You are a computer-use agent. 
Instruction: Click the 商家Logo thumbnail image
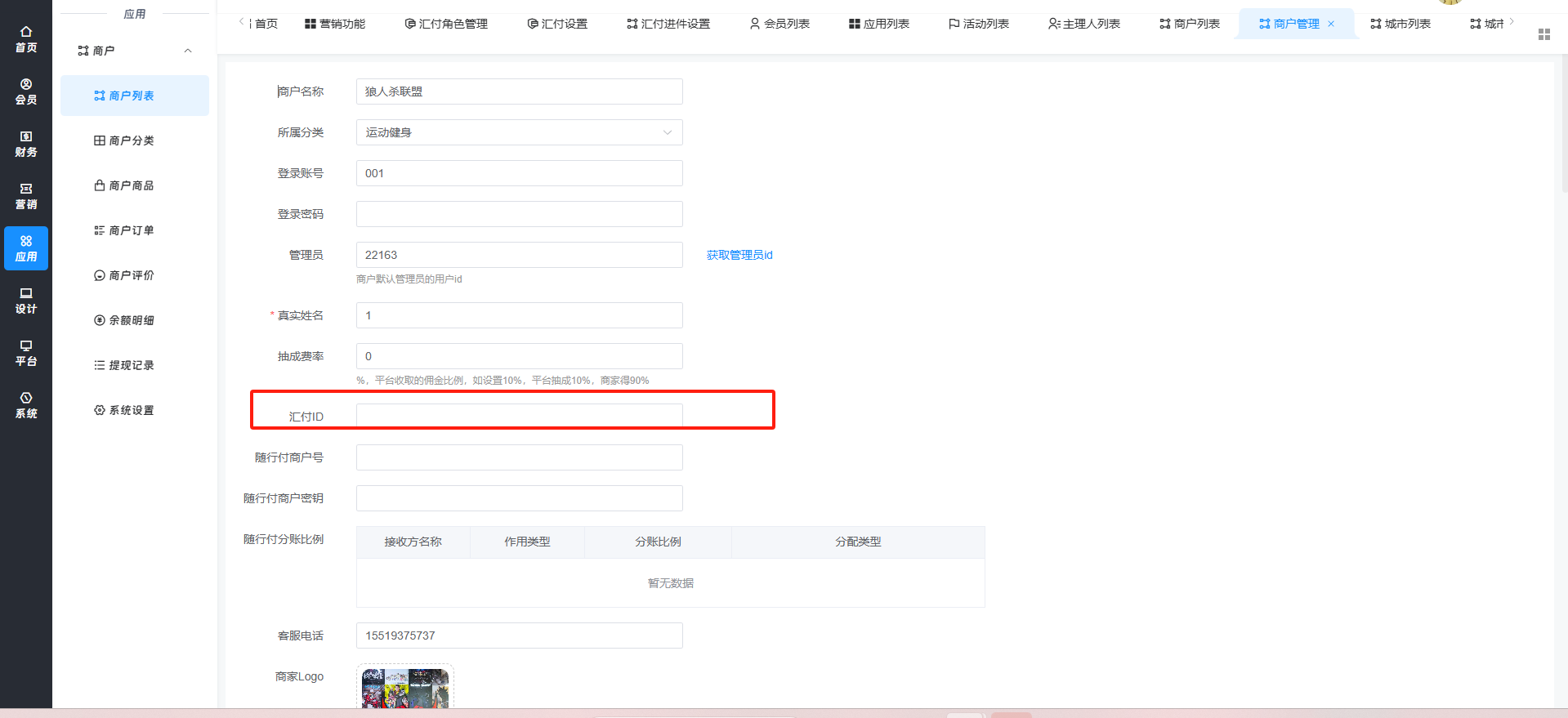[x=405, y=688]
